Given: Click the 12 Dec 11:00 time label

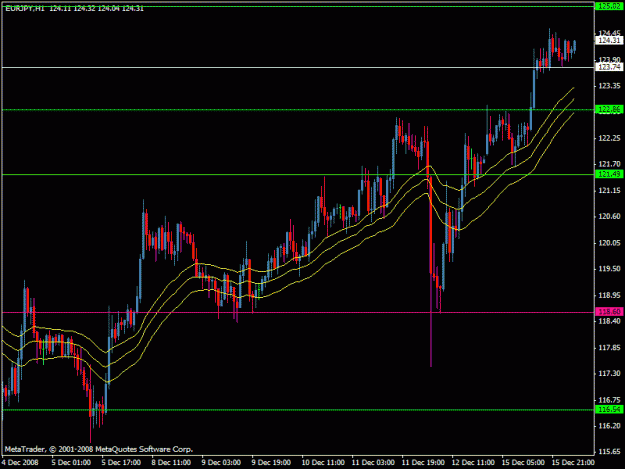Looking at the screenshot, I should (x=473, y=462).
